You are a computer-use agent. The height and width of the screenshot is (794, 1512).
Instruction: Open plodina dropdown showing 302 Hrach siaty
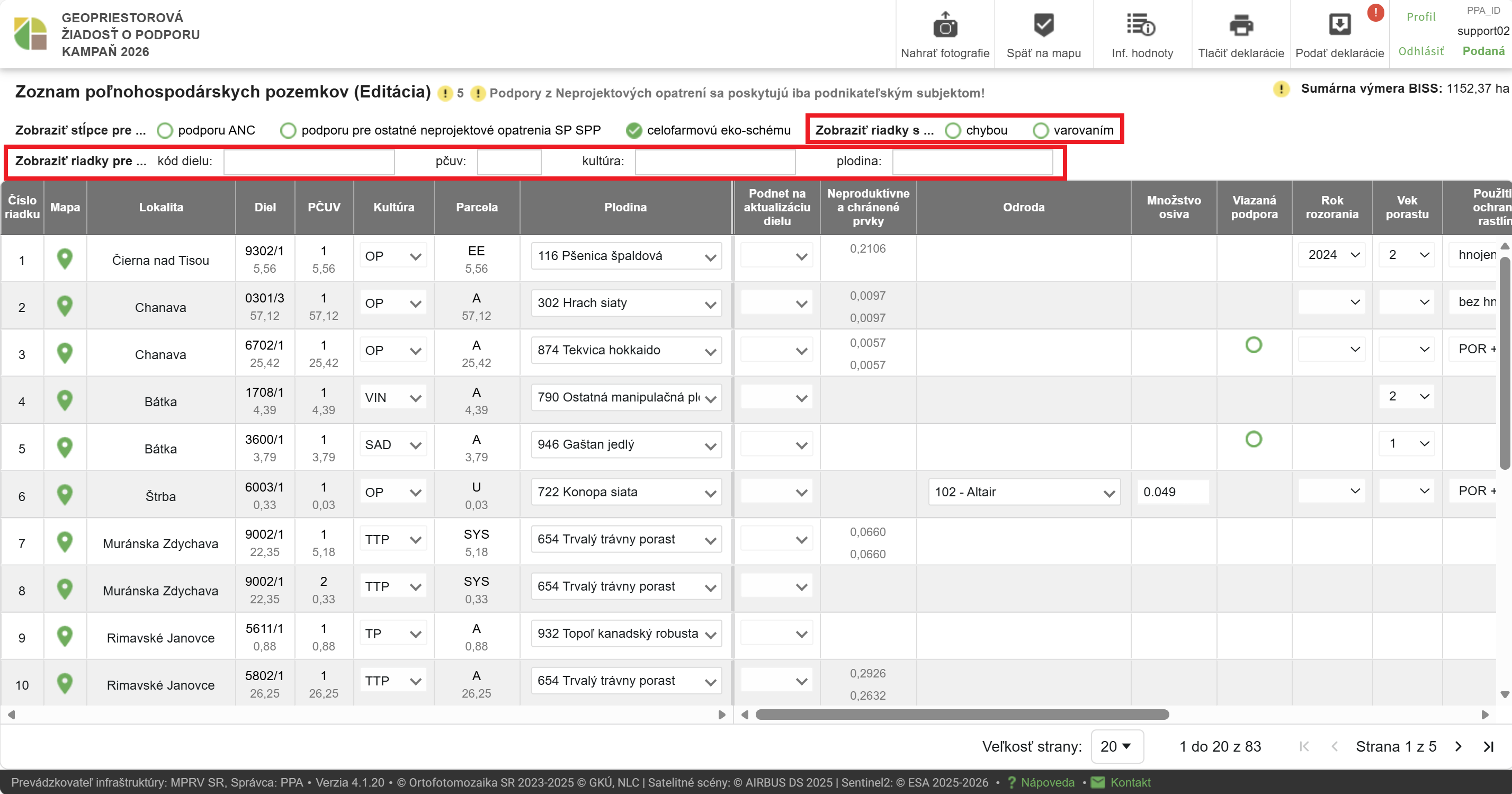coord(625,304)
